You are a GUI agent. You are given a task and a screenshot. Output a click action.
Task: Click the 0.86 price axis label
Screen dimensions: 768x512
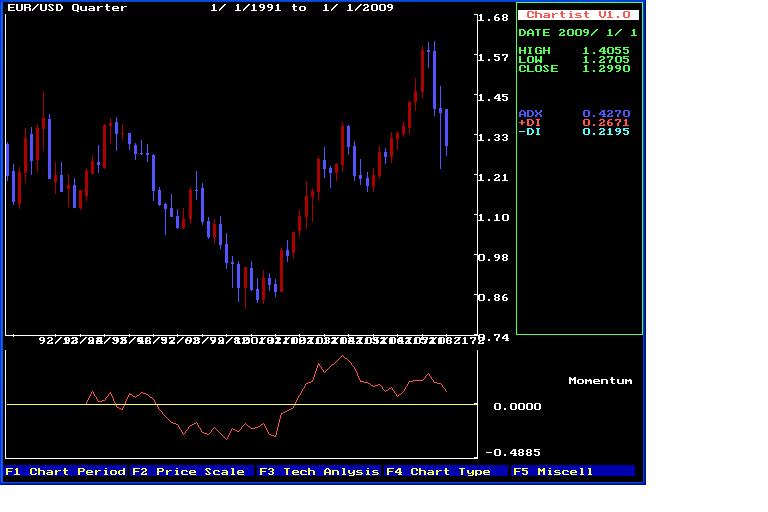(493, 297)
